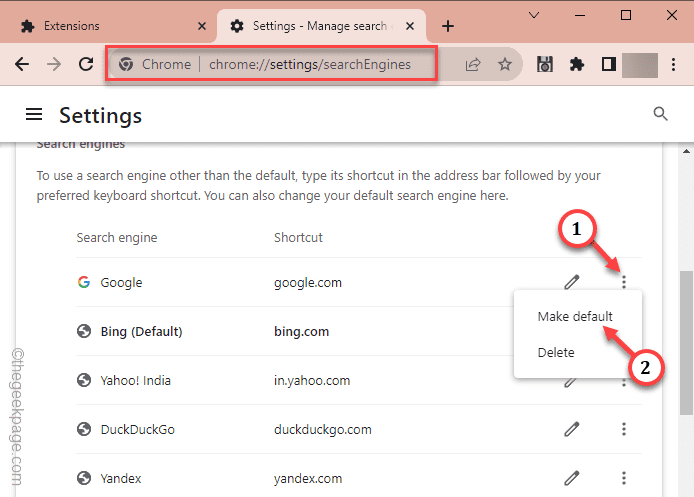Select the Settings - Manage search tab

[321, 26]
